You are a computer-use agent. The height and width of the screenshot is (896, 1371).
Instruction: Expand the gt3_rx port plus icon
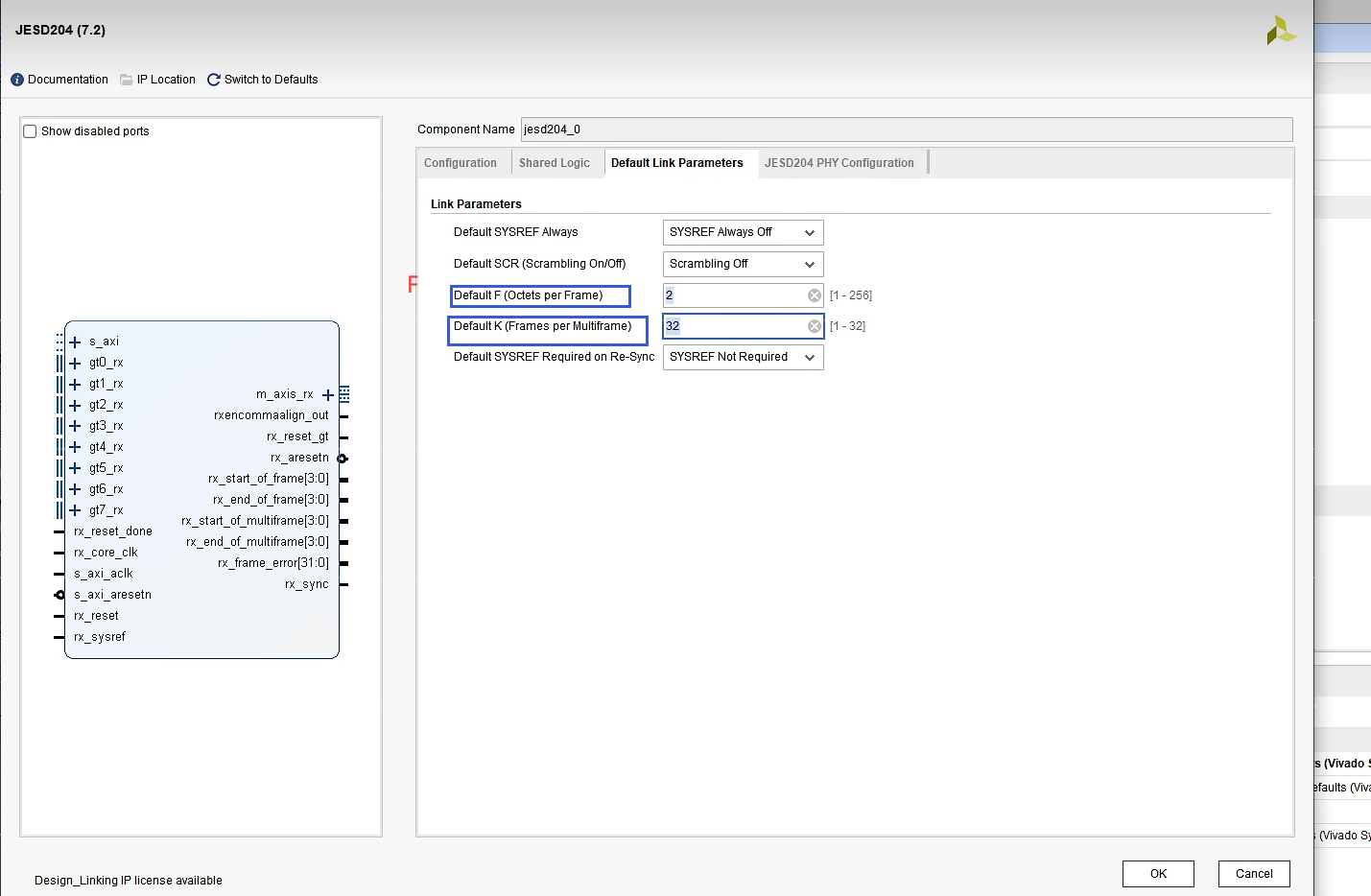75,426
